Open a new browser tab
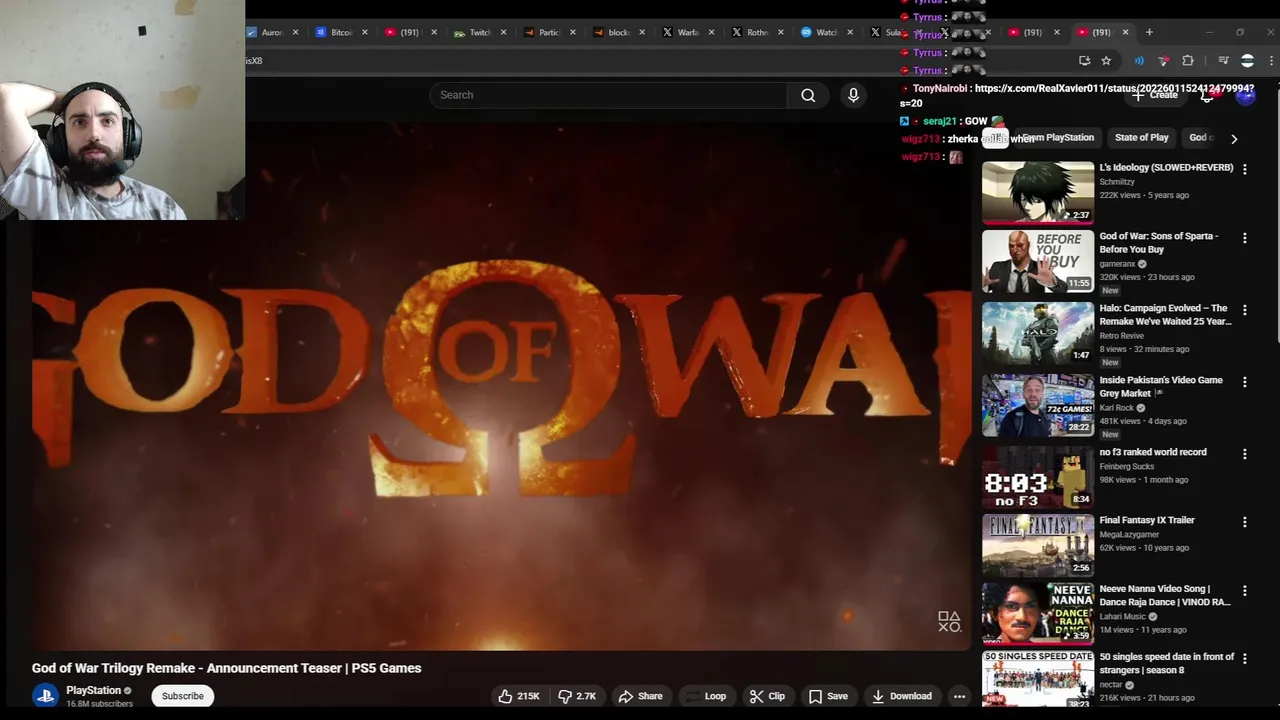The image size is (1280, 720). 1149,32
